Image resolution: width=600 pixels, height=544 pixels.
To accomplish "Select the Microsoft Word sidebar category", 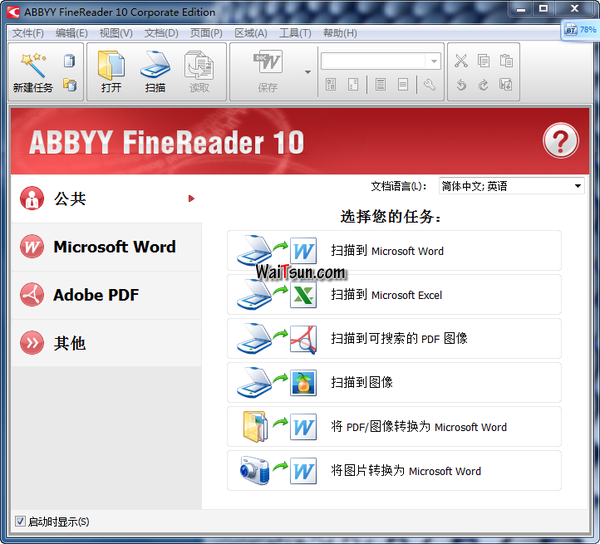I will [x=106, y=247].
